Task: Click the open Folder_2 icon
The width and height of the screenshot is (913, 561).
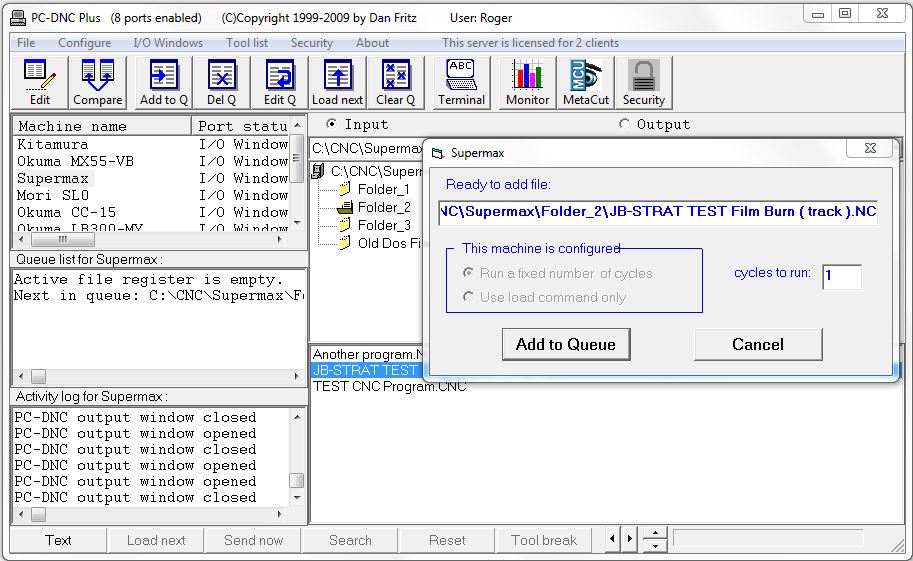Action: (345, 207)
